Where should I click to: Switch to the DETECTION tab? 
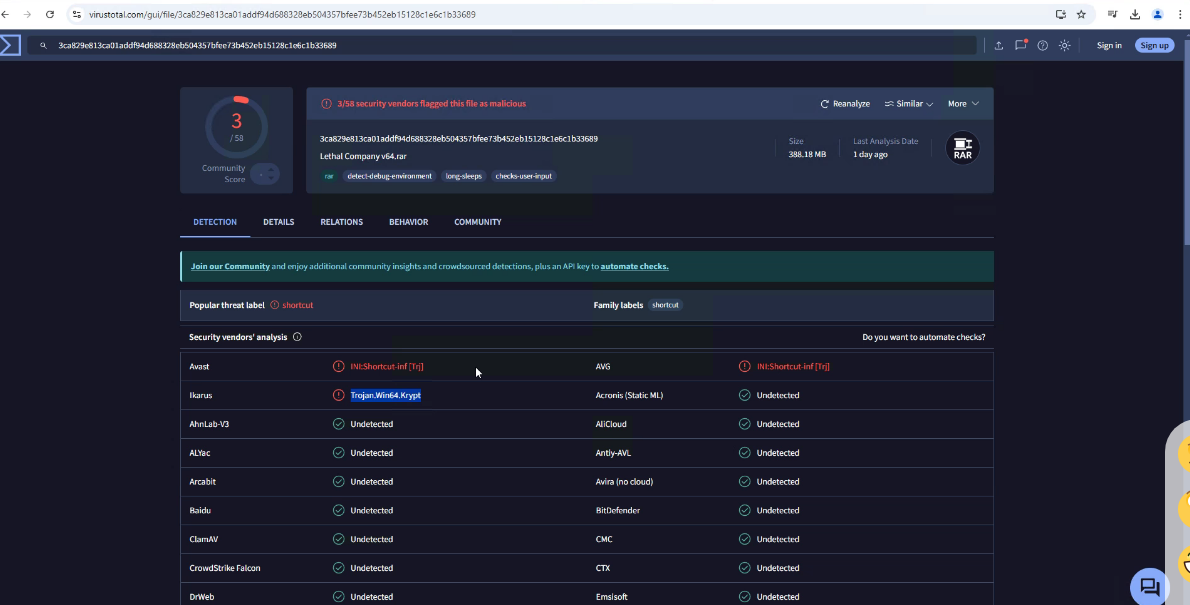click(215, 222)
